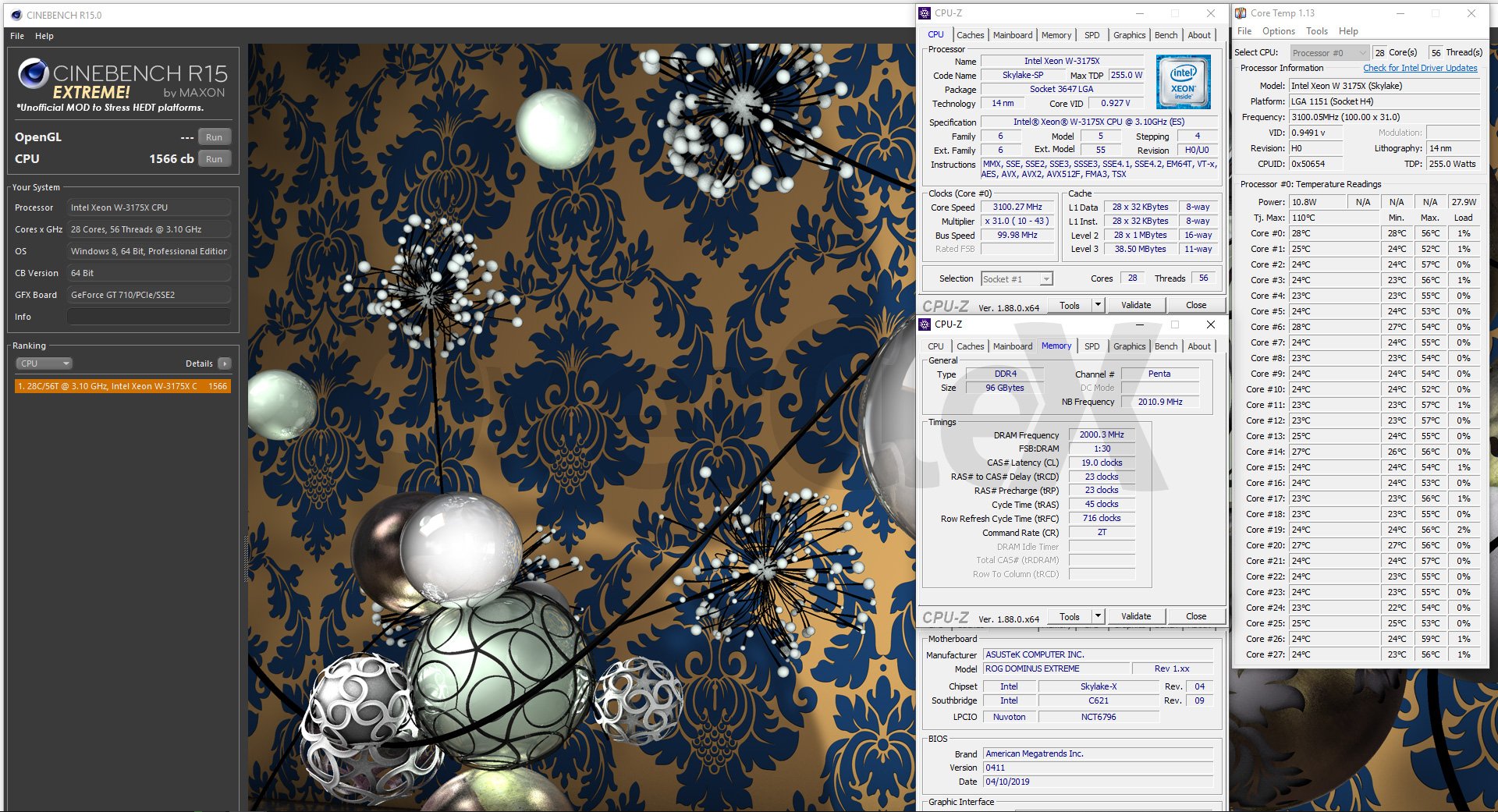The height and width of the screenshot is (812, 1498).
Task: Click Check for Intel Driver Updates link
Action: click(x=1420, y=68)
